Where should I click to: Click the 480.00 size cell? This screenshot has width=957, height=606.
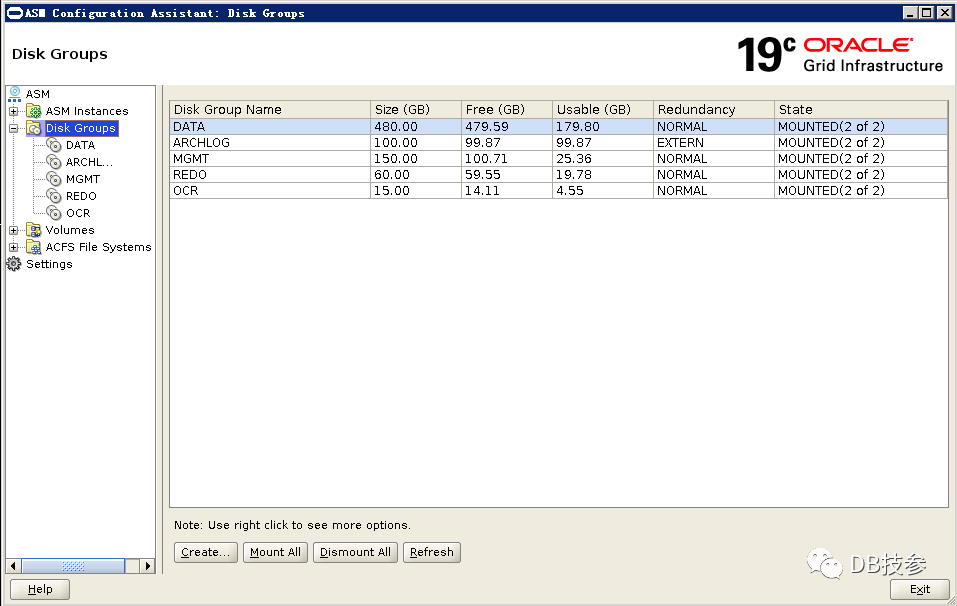tap(416, 127)
